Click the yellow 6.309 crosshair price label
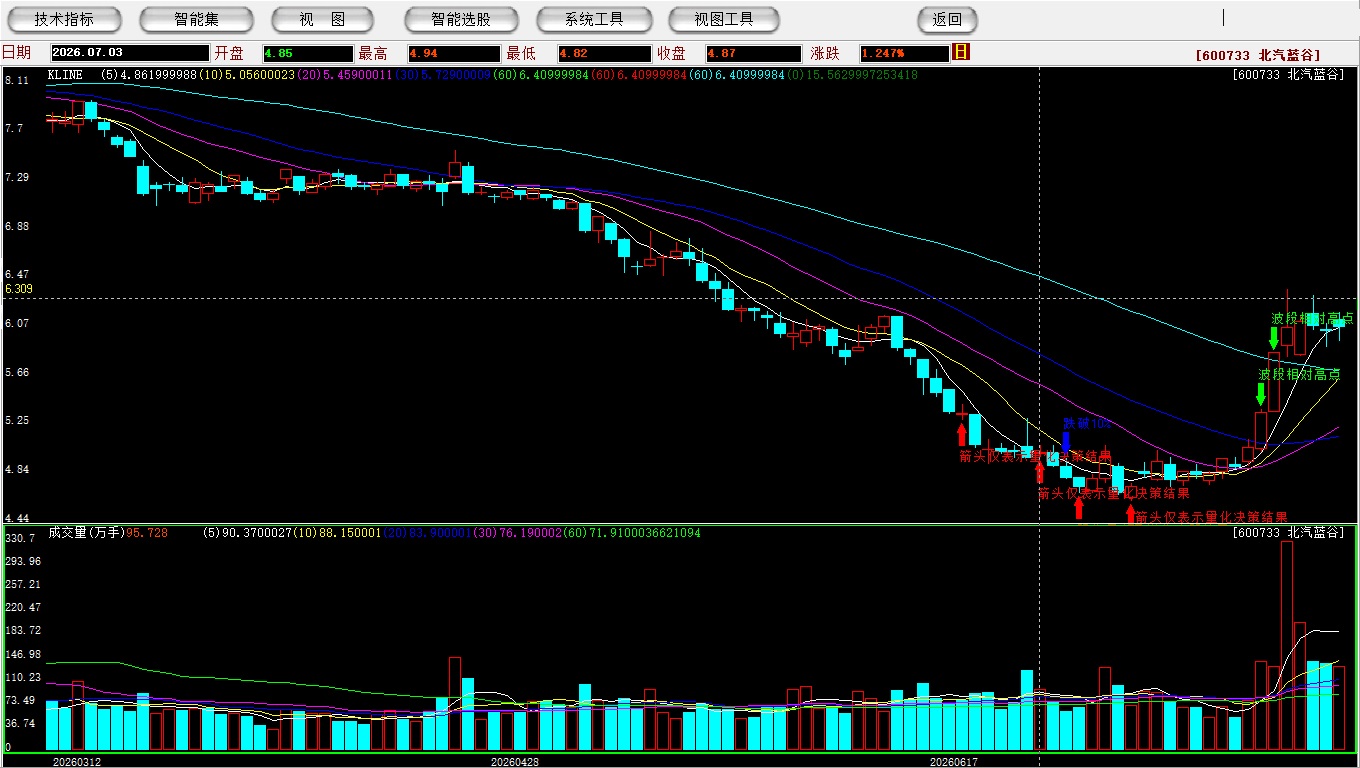 pyautogui.click(x=19, y=289)
